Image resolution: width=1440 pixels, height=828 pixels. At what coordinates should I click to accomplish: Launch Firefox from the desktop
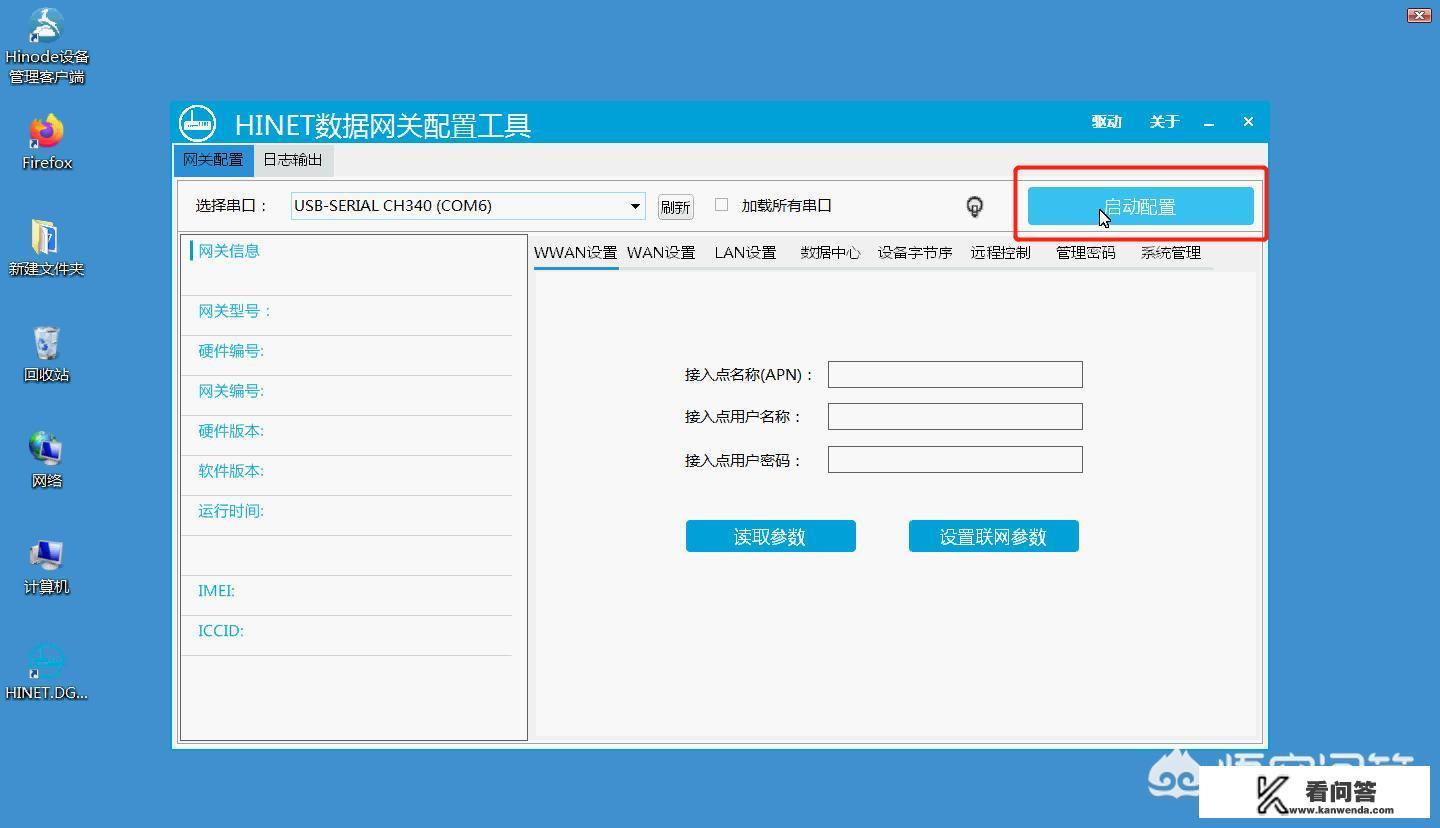[47, 132]
